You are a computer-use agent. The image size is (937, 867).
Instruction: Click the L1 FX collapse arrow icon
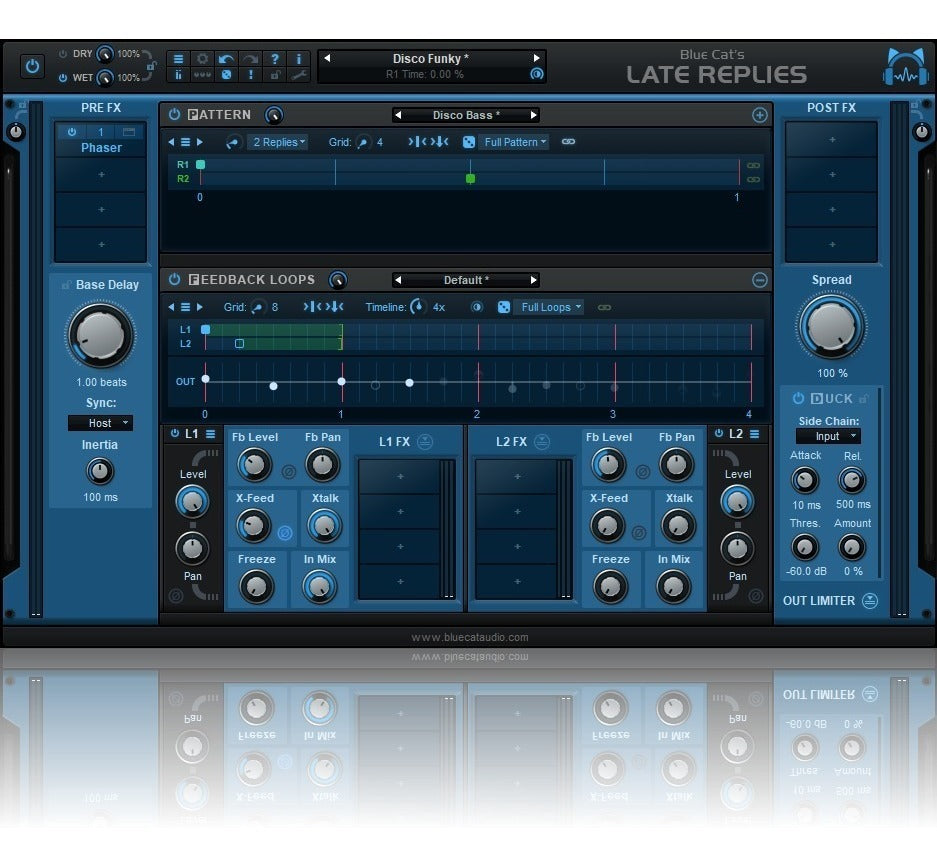click(x=425, y=441)
